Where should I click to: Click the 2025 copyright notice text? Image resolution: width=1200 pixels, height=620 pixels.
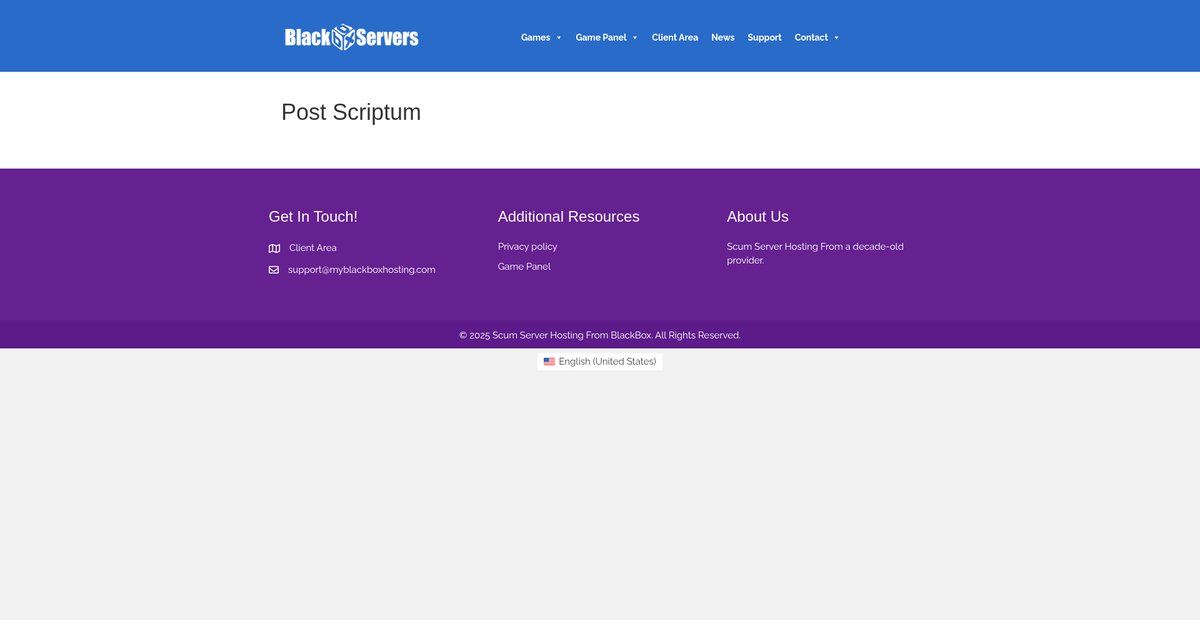(x=600, y=335)
